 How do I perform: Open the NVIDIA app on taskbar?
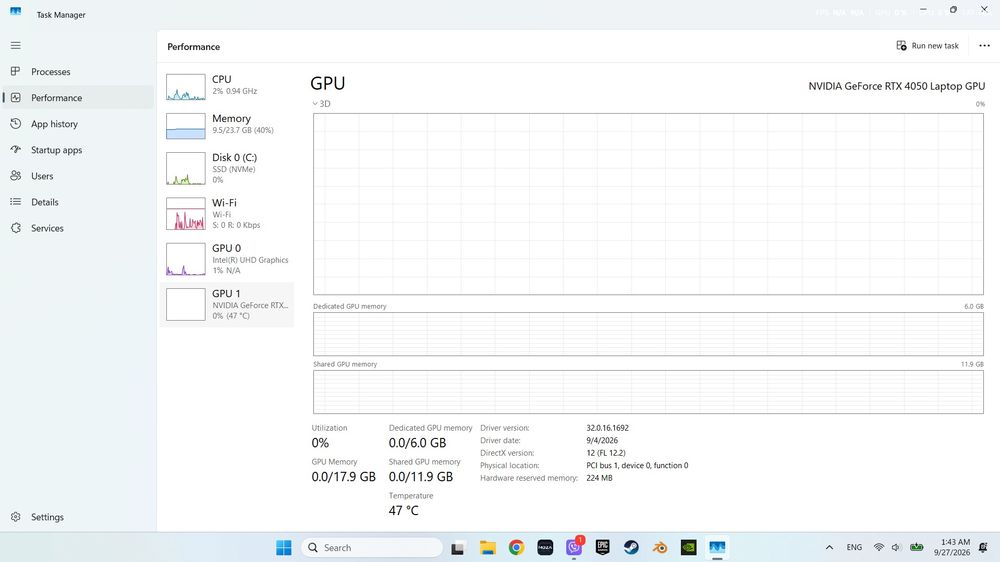pyautogui.click(x=689, y=547)
